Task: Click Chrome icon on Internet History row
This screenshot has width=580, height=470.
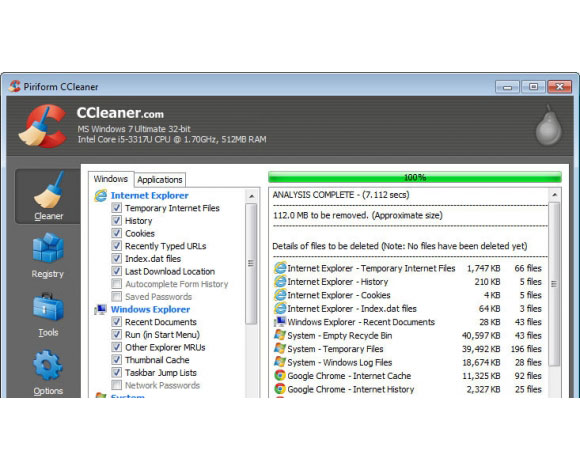Action: [x=280, y=389]
